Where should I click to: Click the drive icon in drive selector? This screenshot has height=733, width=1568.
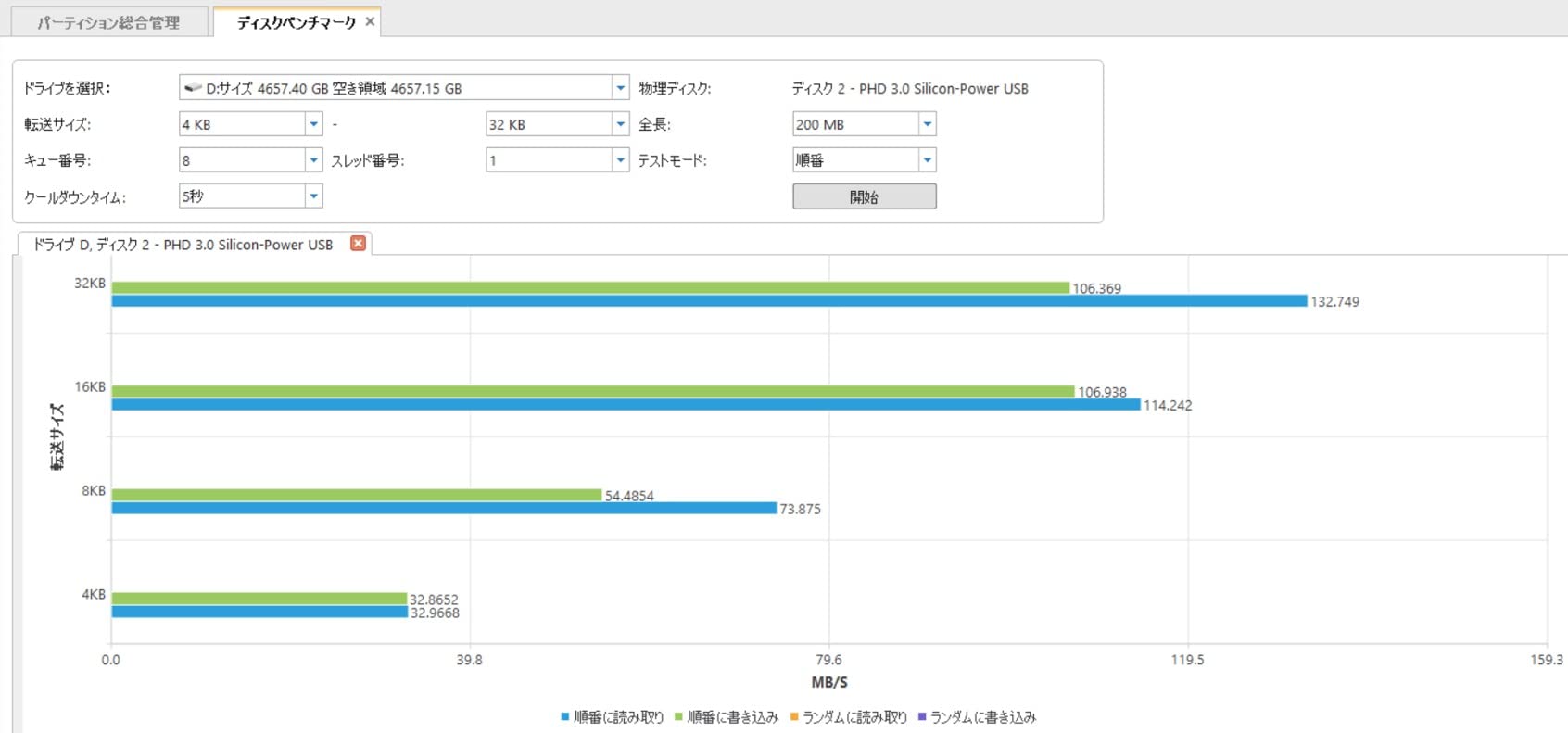coord(193,88)
